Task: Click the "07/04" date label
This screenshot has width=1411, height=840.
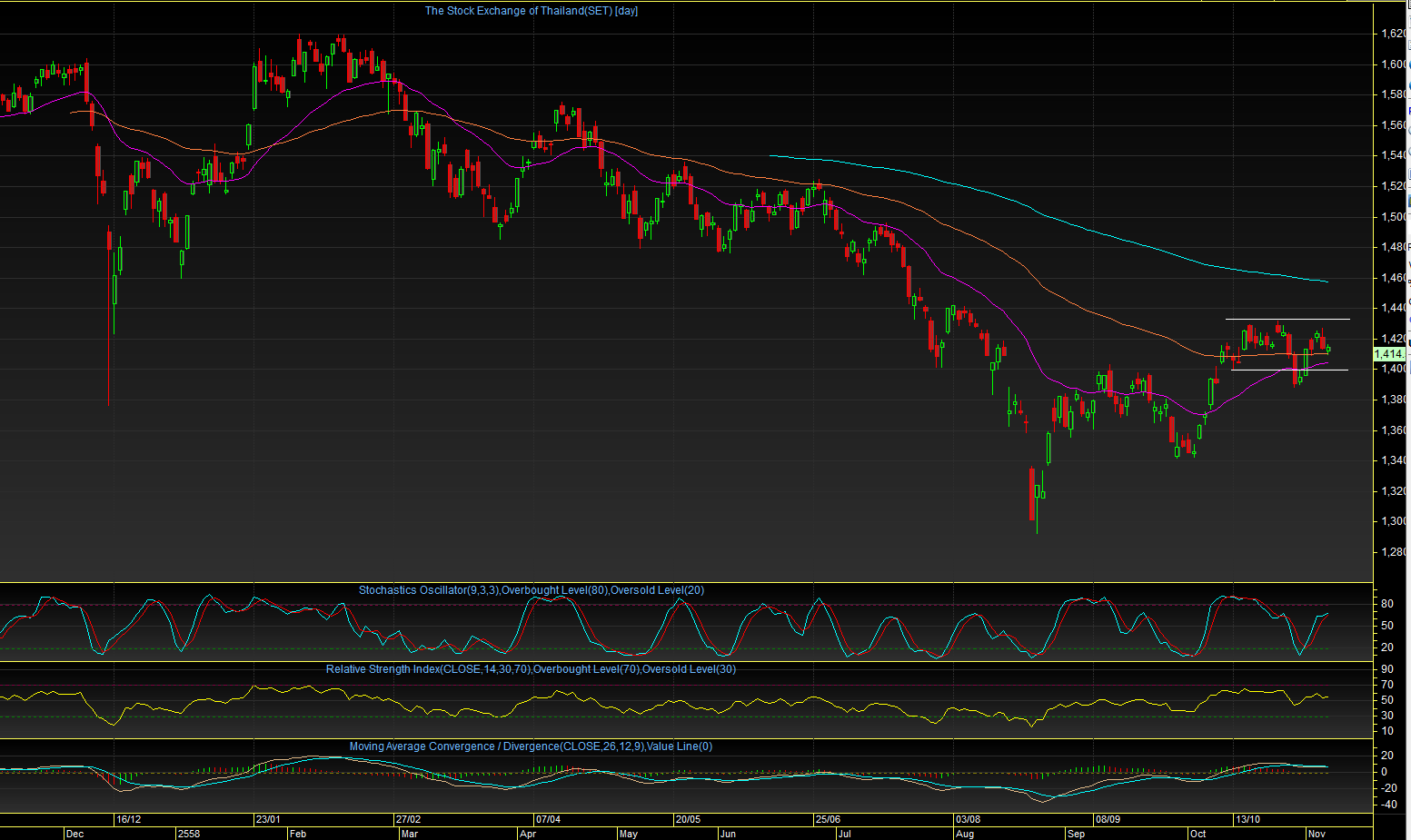Action: [548, 819]
